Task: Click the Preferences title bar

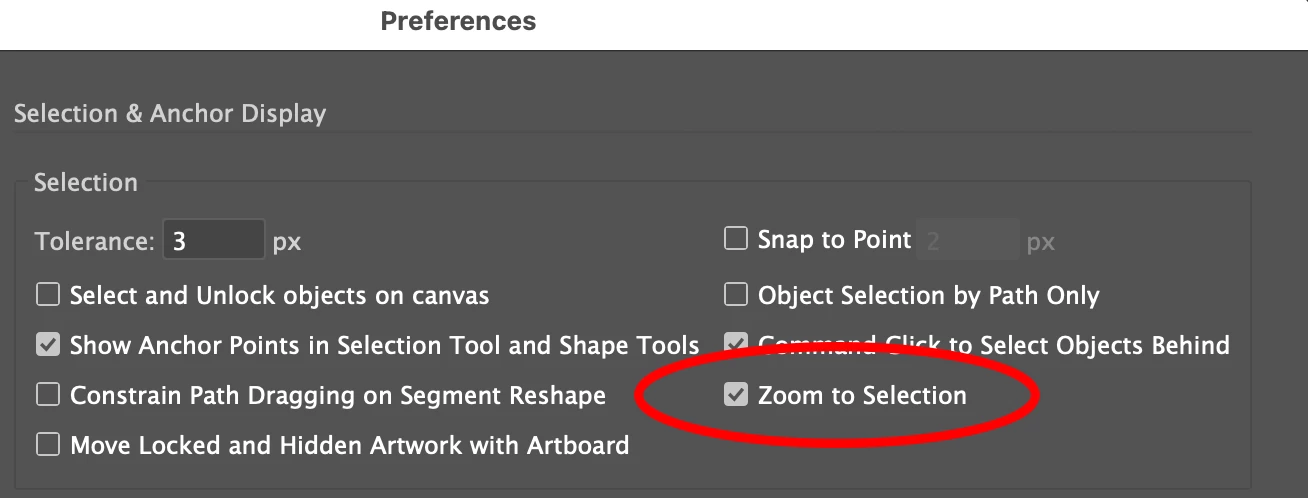Action: tap(458, 21)
